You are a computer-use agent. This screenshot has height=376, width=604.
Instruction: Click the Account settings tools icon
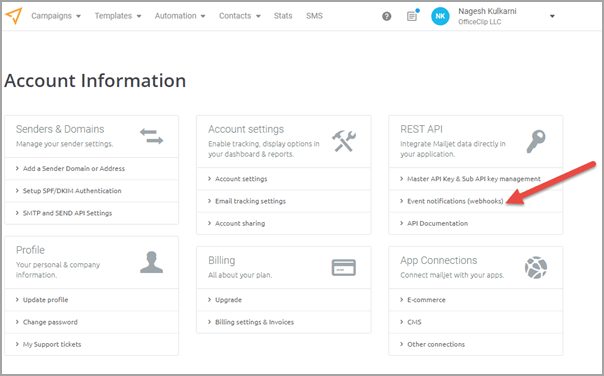[344, 141]
